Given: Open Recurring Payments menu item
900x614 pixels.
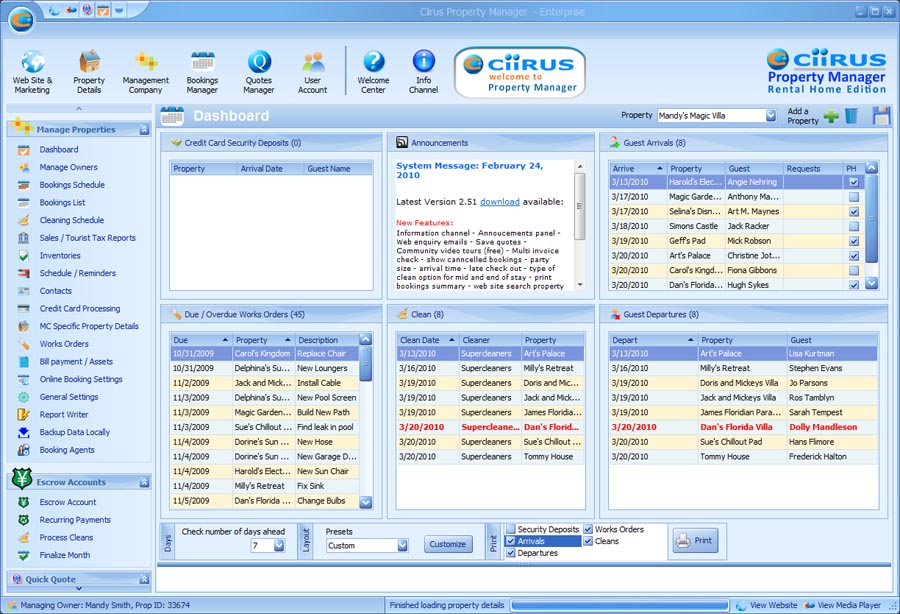Looking at the screenshot, I should pos(75,520).
